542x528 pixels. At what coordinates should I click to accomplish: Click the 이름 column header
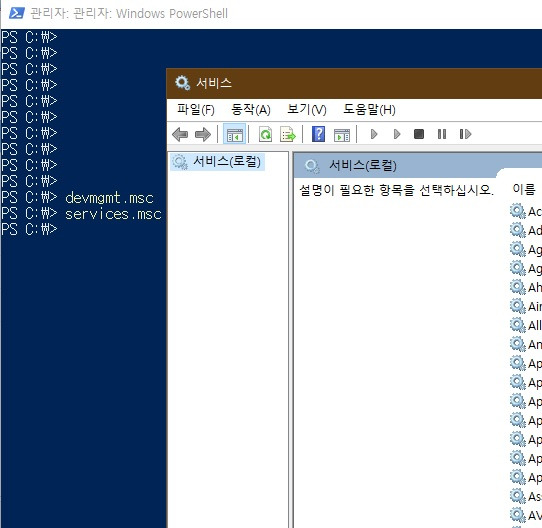524,189
